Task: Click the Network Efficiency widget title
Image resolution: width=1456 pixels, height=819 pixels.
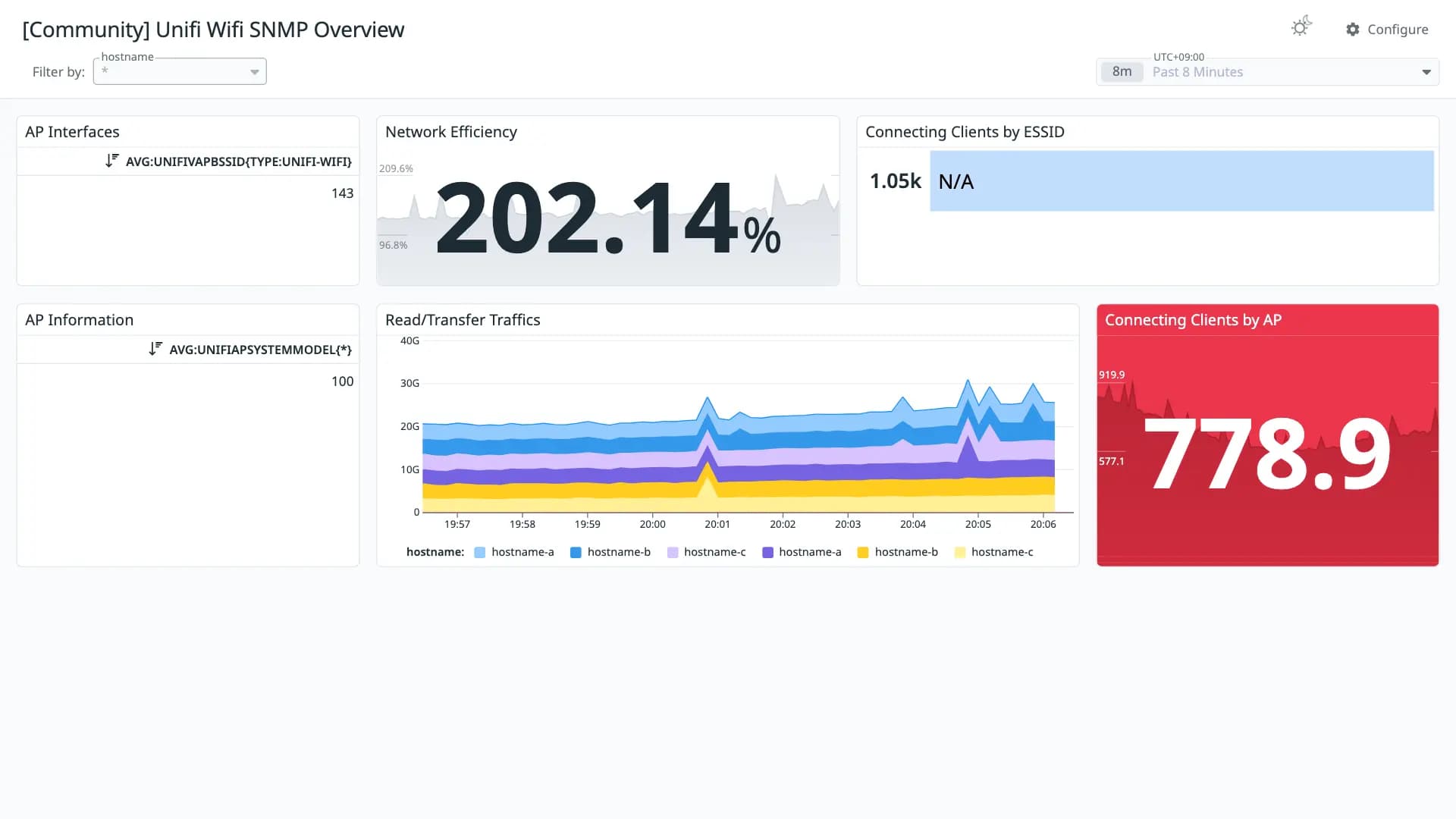Action: point(451,132)
